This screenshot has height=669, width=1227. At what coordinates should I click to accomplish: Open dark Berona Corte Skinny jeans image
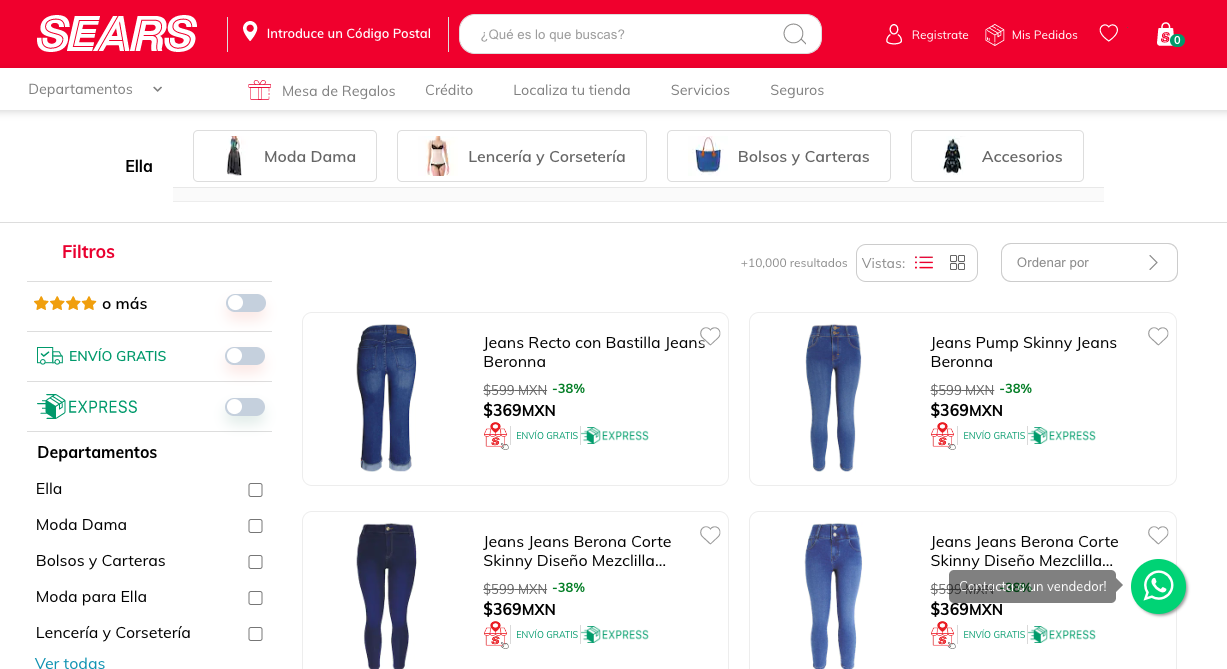click(386, 595)
